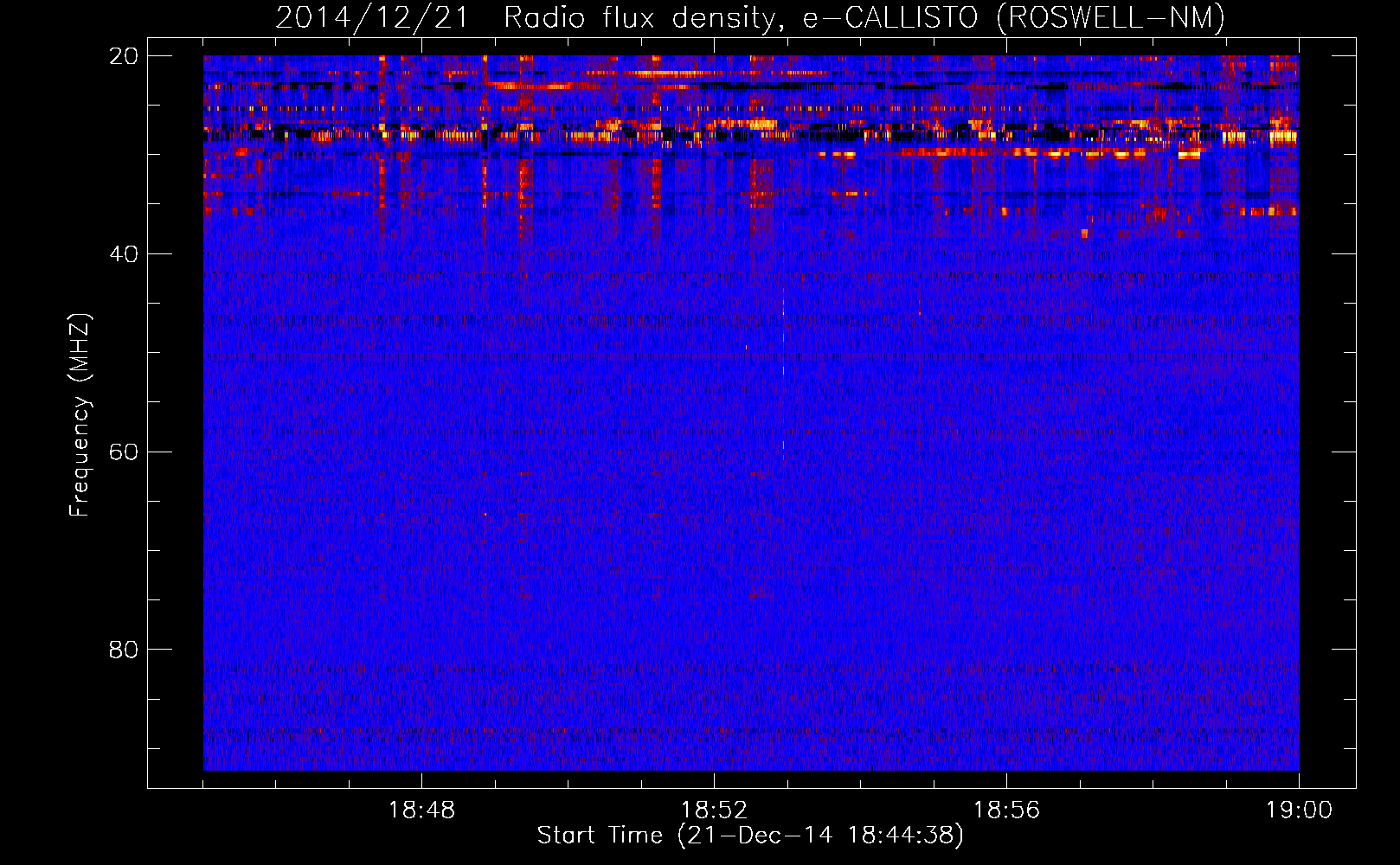Click the 80 frequency tick label
Viewport: 1400px width, 865px height.
click(124, 650)
